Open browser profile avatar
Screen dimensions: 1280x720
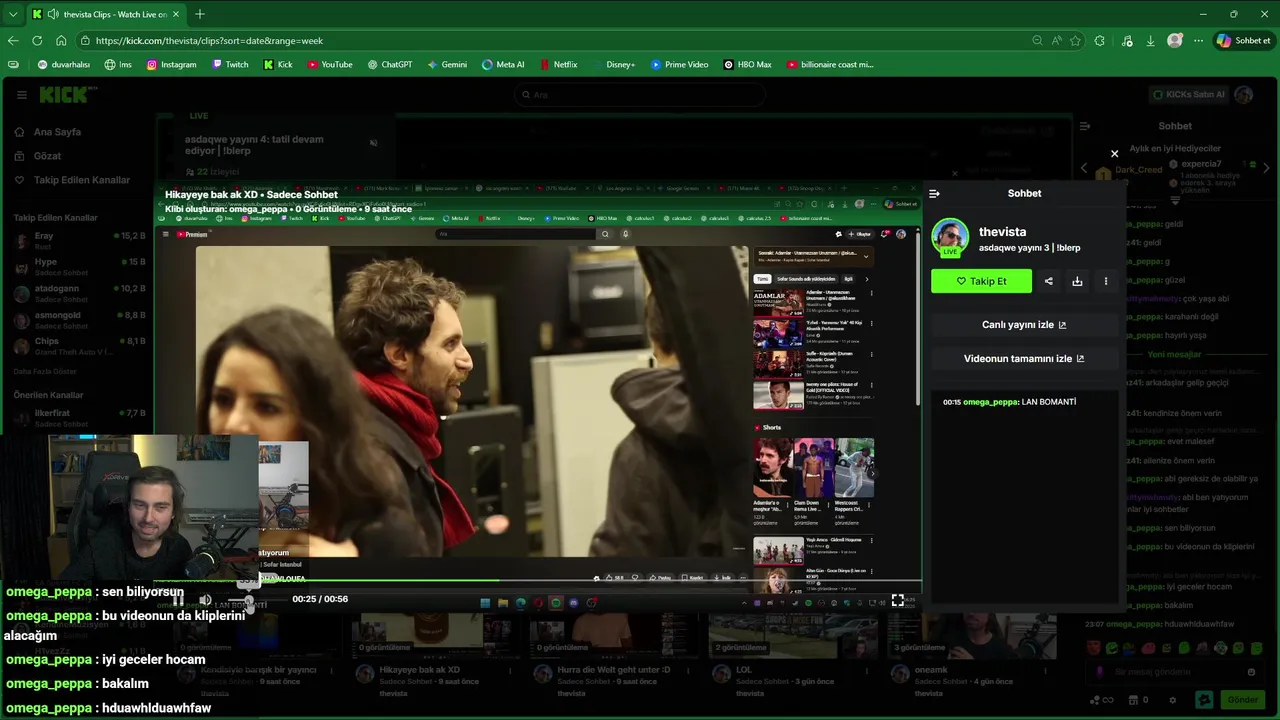1175,41
